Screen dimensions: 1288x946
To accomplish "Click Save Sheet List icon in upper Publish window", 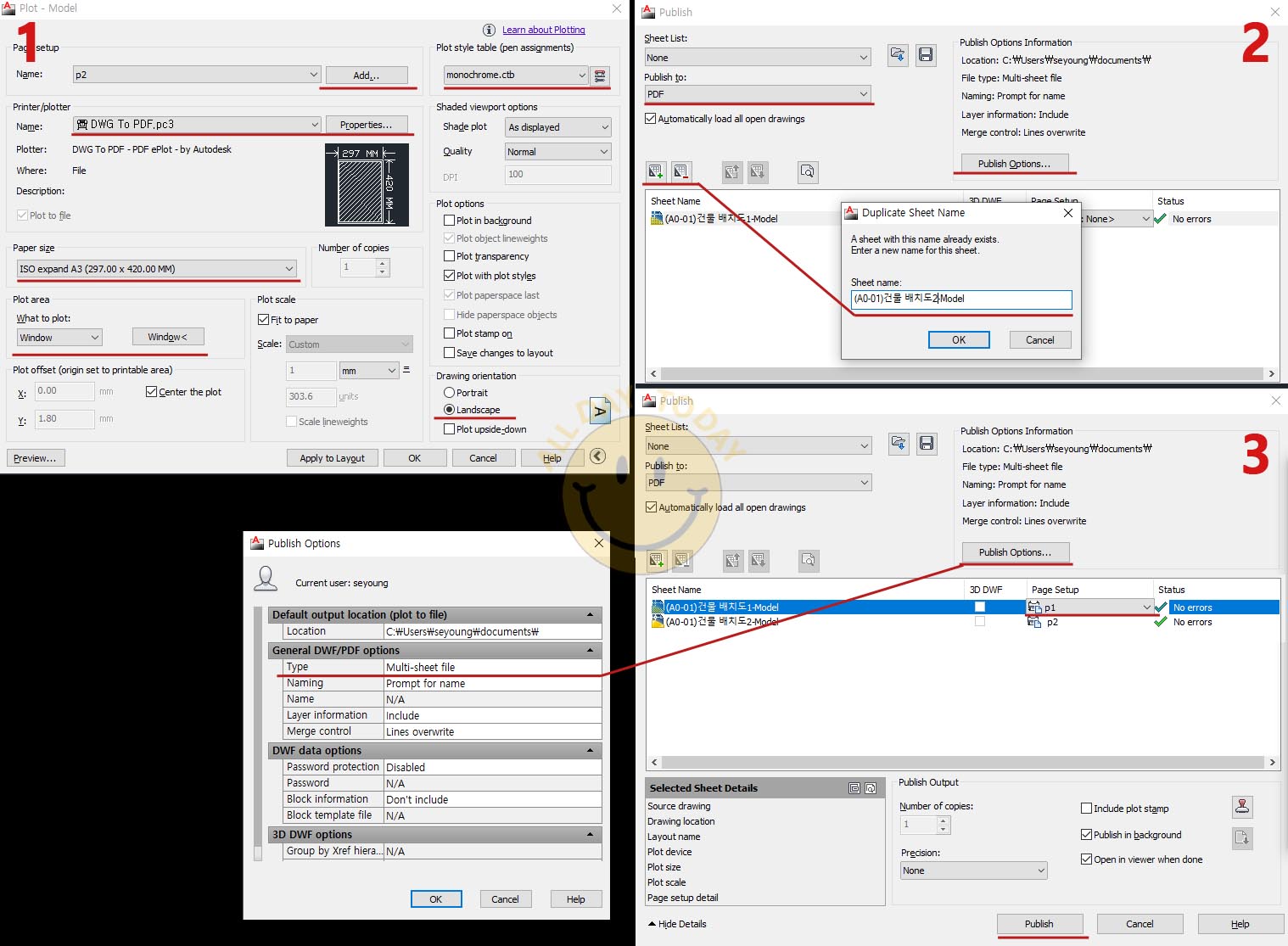I will tap(926, 55).
